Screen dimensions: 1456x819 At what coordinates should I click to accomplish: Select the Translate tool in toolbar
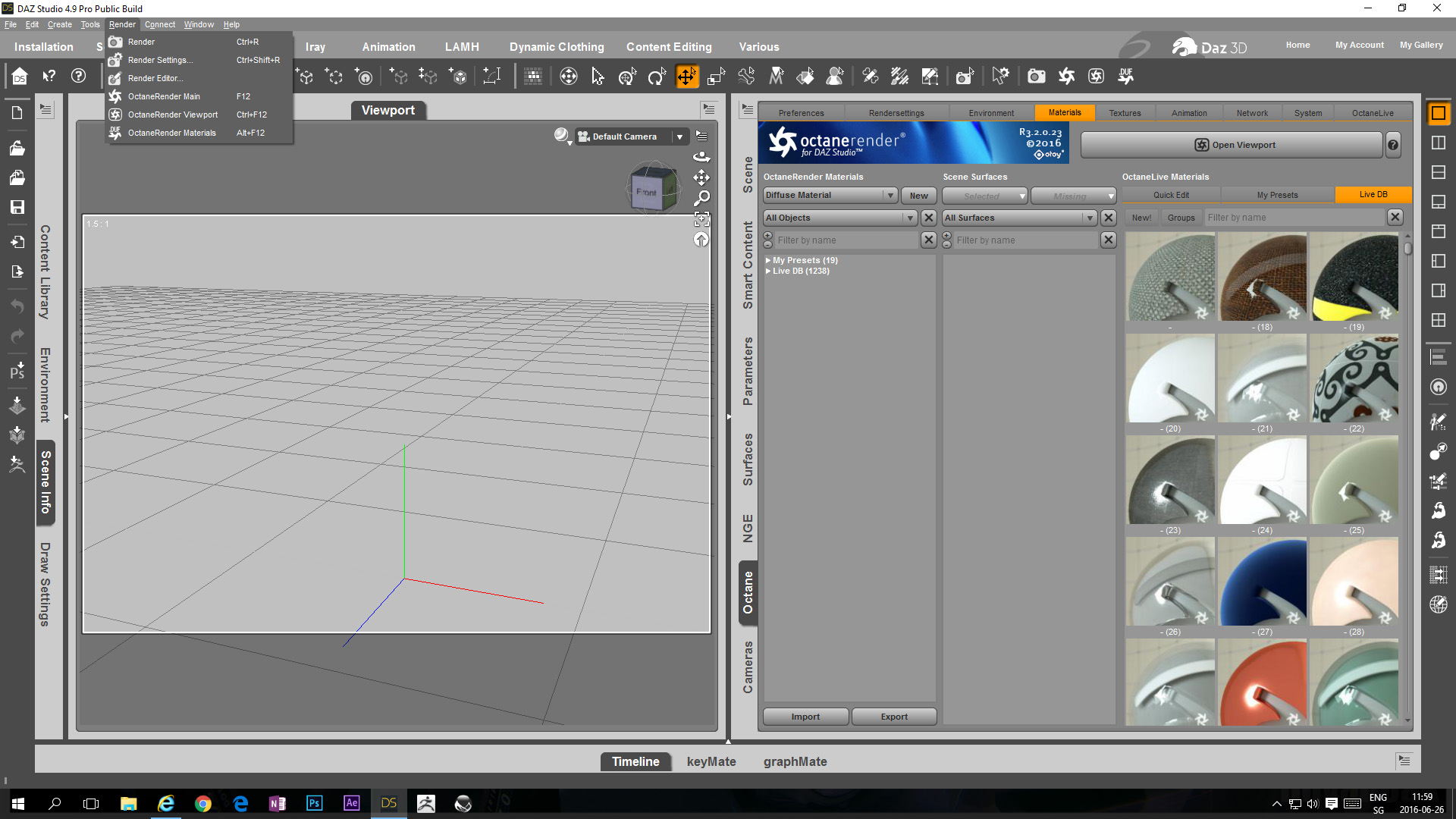coord(686,77)
